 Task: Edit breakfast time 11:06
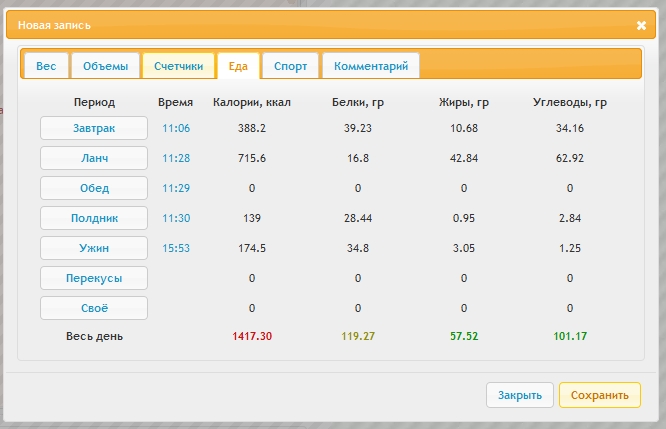[x=176, y=129]
